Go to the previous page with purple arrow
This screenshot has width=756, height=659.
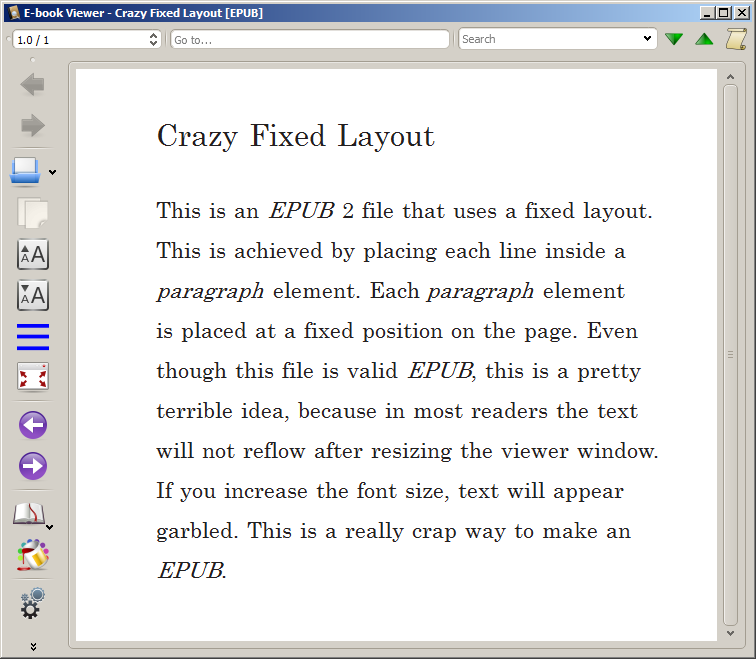[x=33, y=426]
